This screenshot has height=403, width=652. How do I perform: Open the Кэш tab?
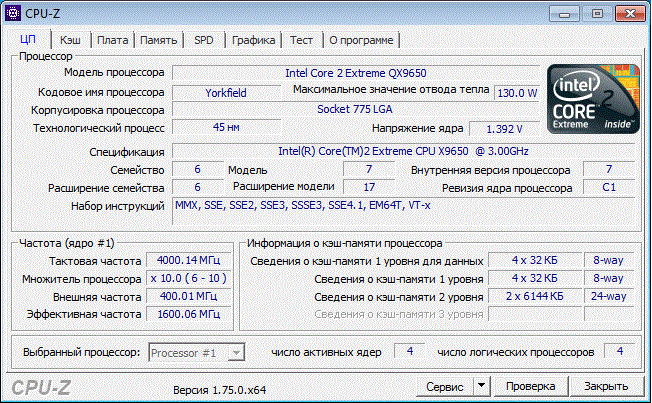[x=70, y=40]
